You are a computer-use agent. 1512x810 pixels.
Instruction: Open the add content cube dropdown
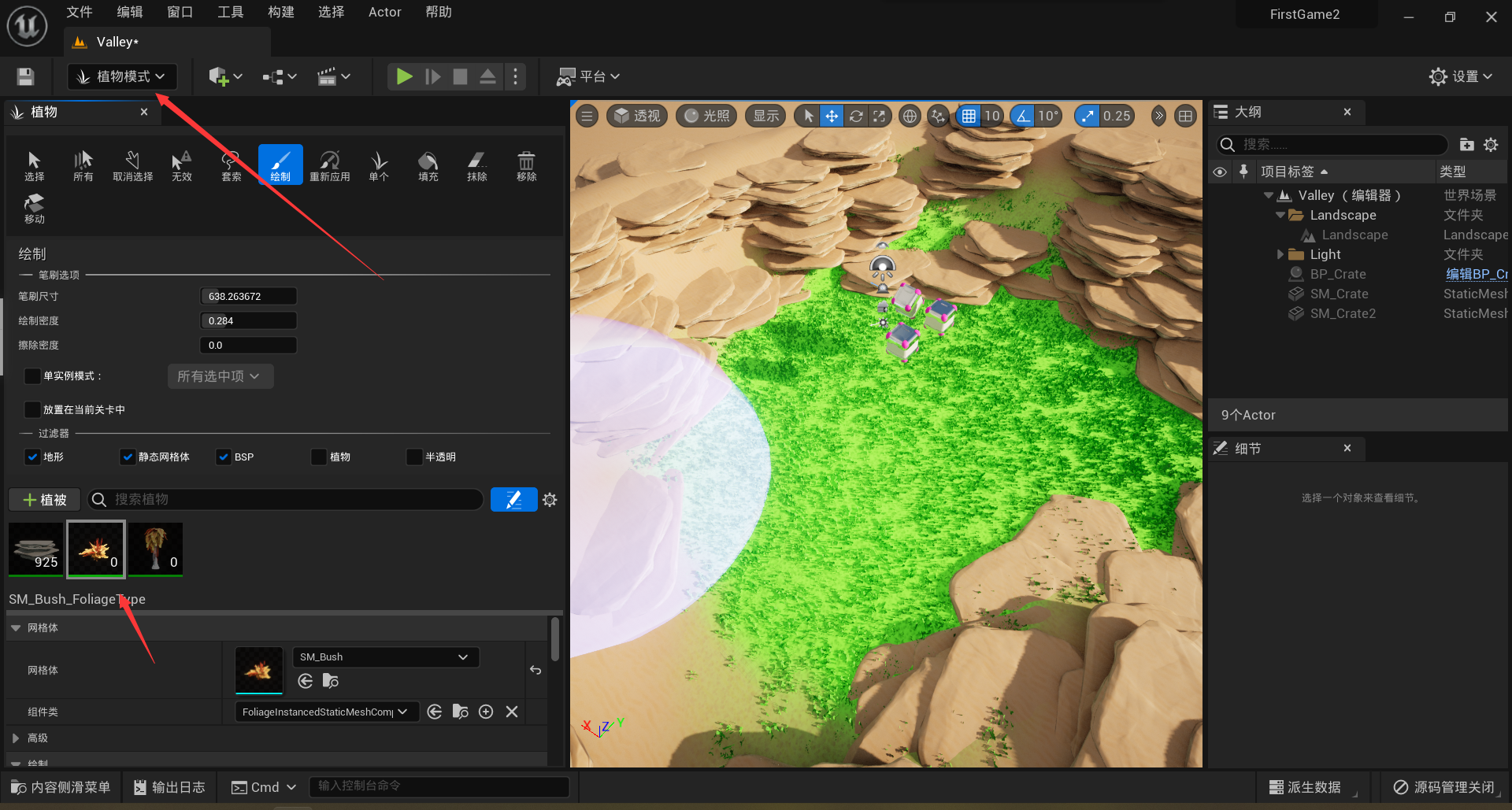click(x=225, y=76)
